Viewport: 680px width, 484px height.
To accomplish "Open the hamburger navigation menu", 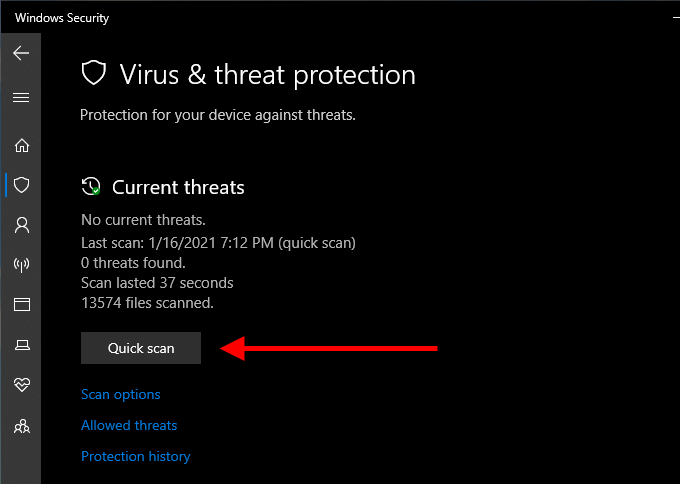I will (x=21, y=98).
